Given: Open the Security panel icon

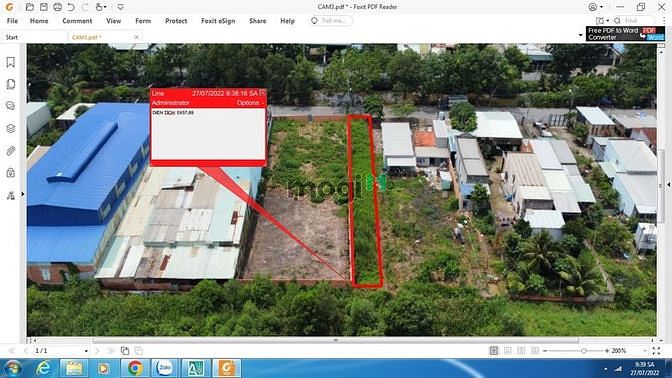Looking at the screenshot, I should (x=11, y=173).
